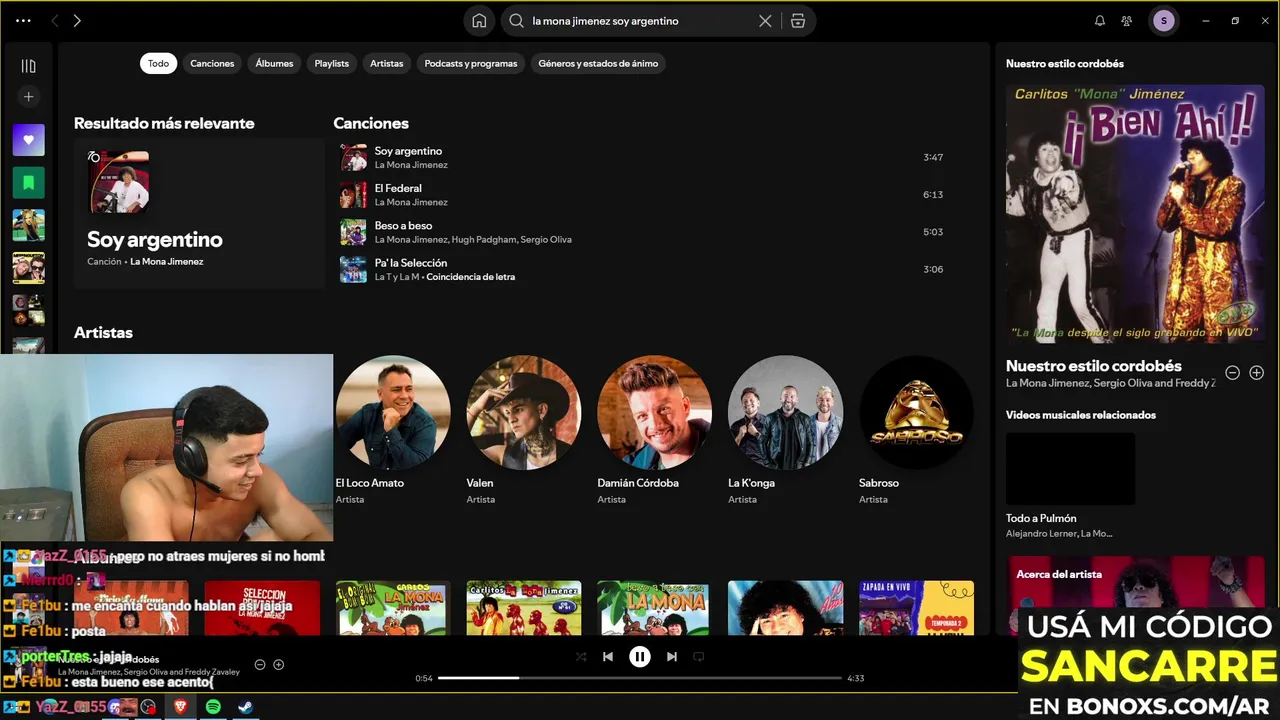
Task: Click the sidebar plus to create a playlist
Action: click(28, 97)
